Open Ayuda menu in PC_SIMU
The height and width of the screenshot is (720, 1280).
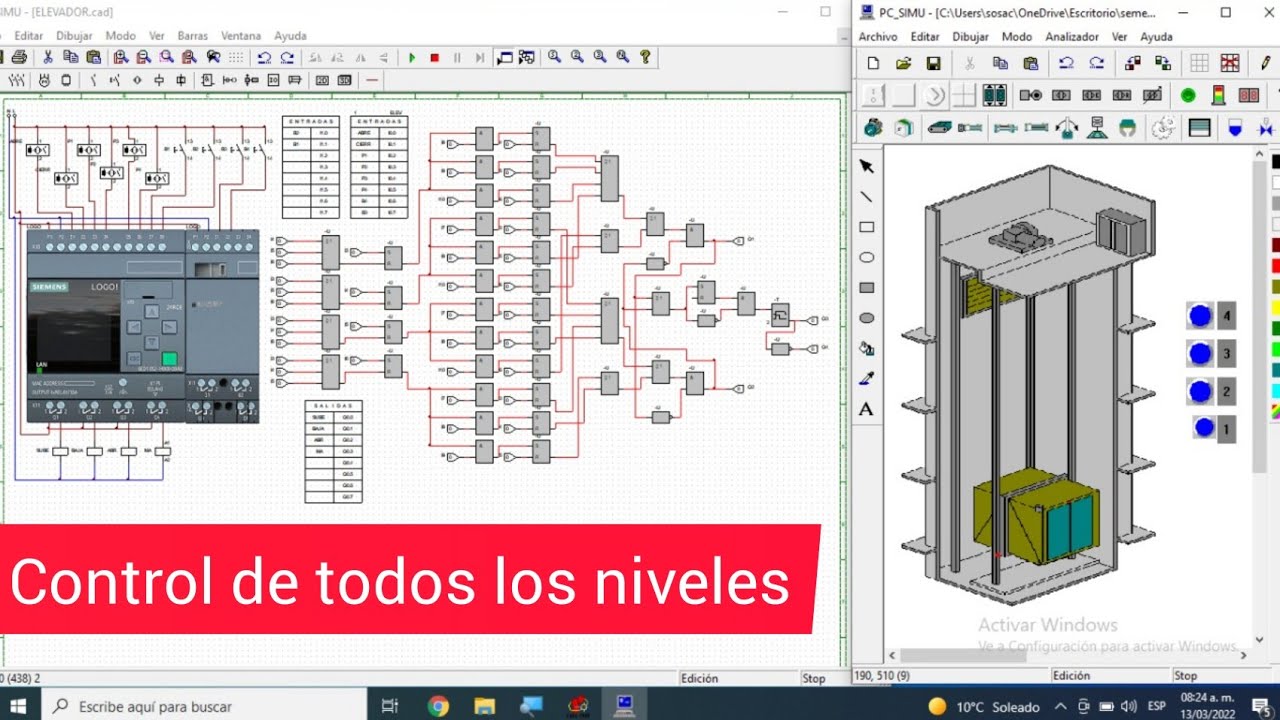coord(1157,36)
